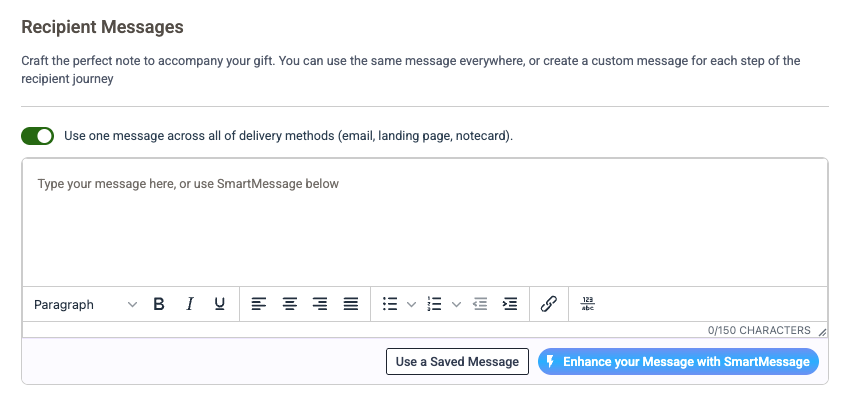Increase indent of the text

tap(510, 304)
